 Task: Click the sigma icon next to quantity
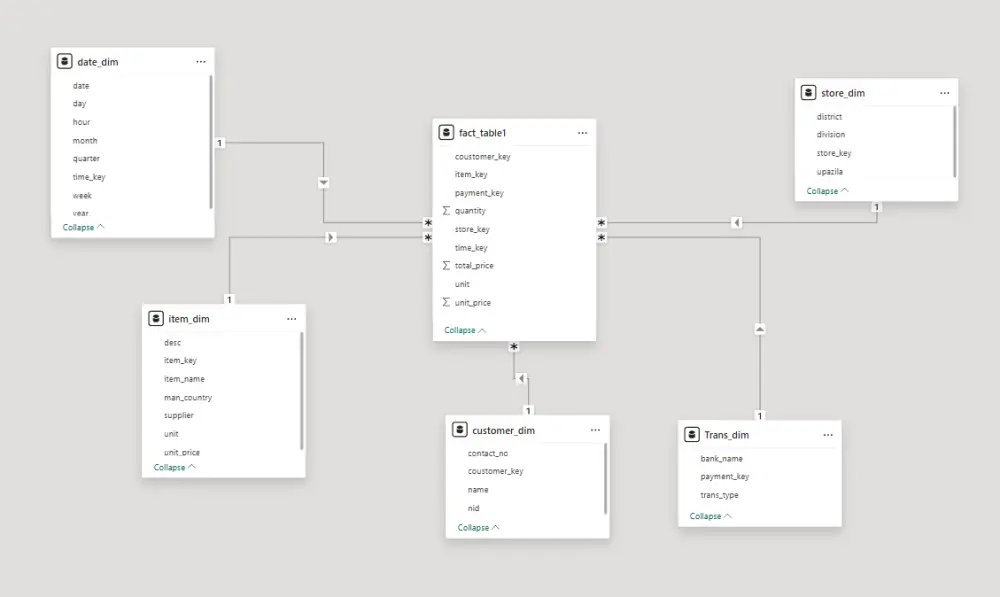click(x=447, y=210)
